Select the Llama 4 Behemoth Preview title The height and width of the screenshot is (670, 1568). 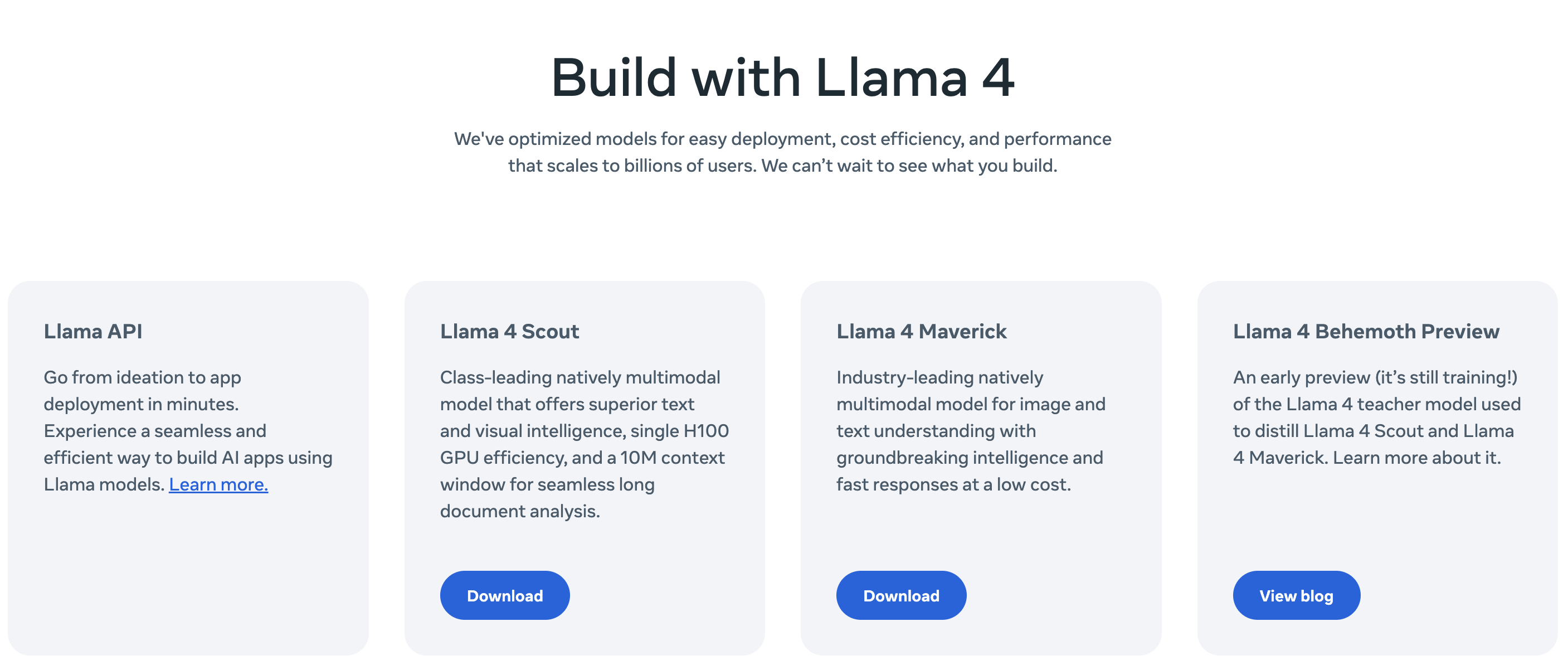1366,331
